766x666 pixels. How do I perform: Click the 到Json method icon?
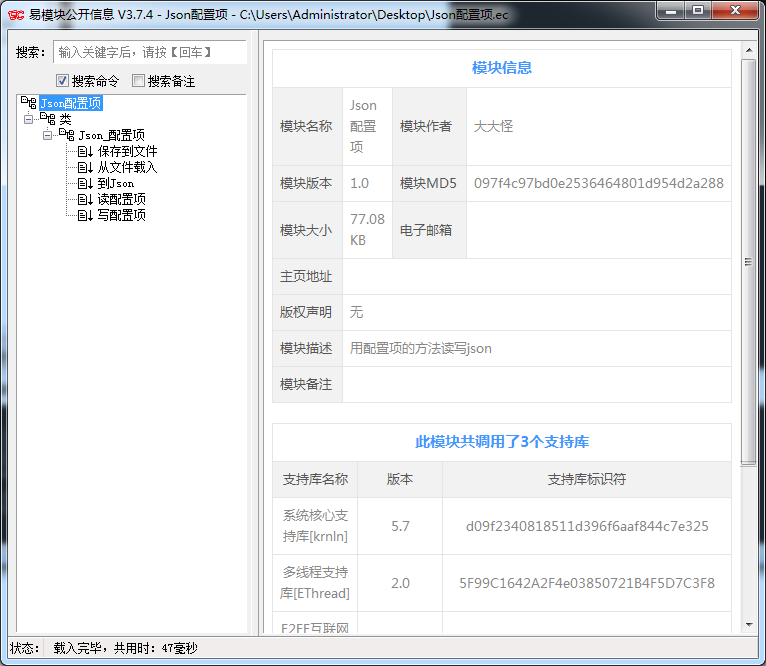pos(85,183)
